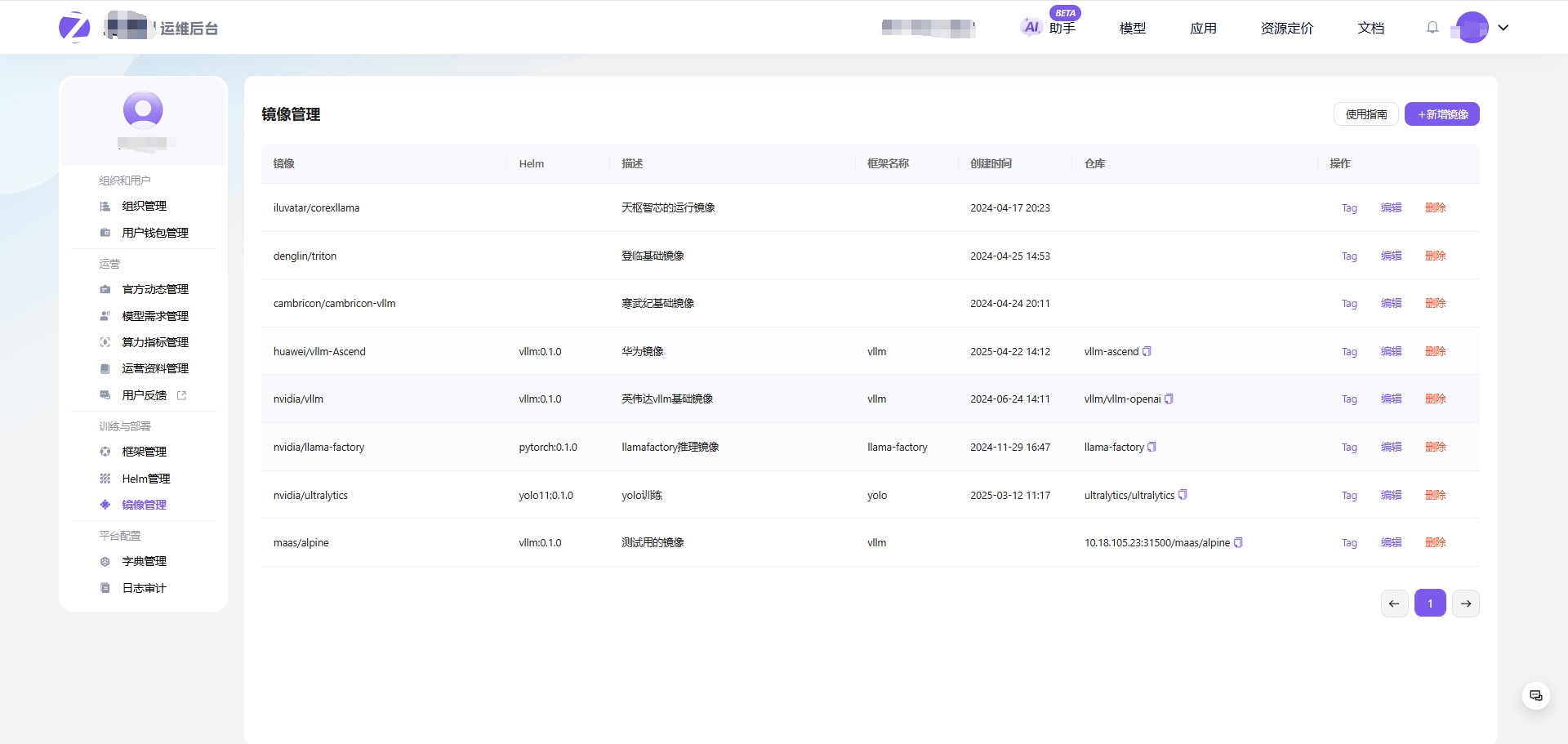This screenshot has height=744, width=1568.
Task: Click the Helm管理 sidebar icon
Action: pyautogui.click(x=105, y=479)
